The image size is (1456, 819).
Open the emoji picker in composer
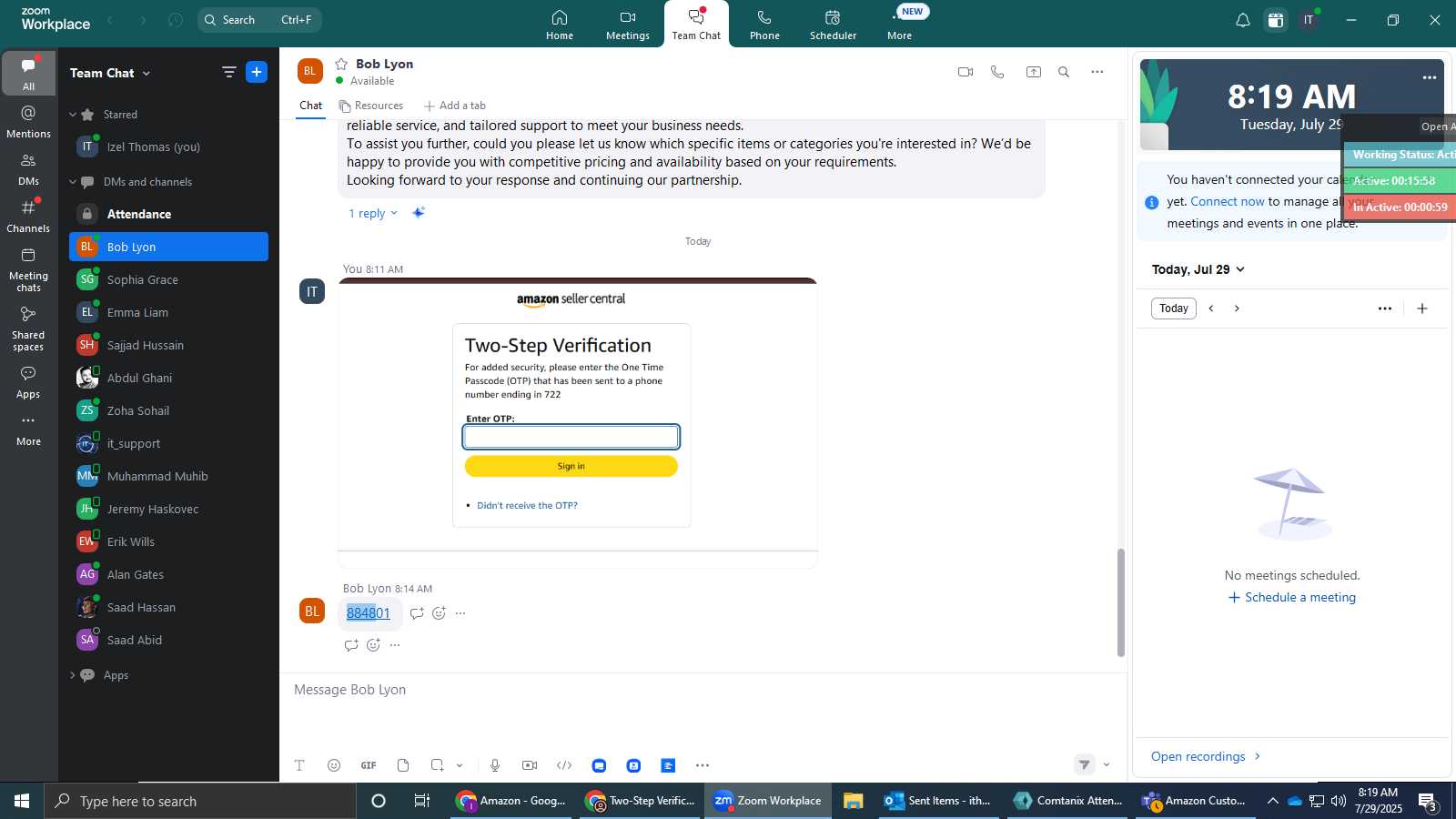tap(334, 765)
